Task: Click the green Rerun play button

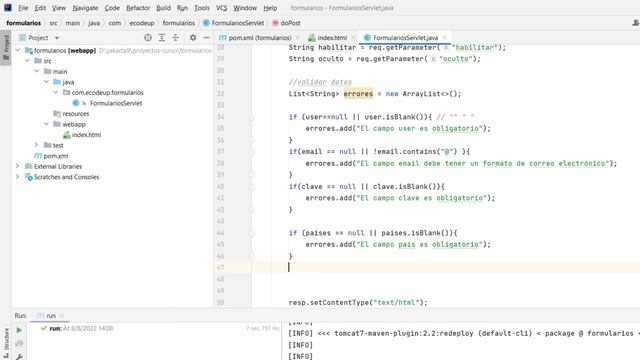Action: (x=19, y=330)
